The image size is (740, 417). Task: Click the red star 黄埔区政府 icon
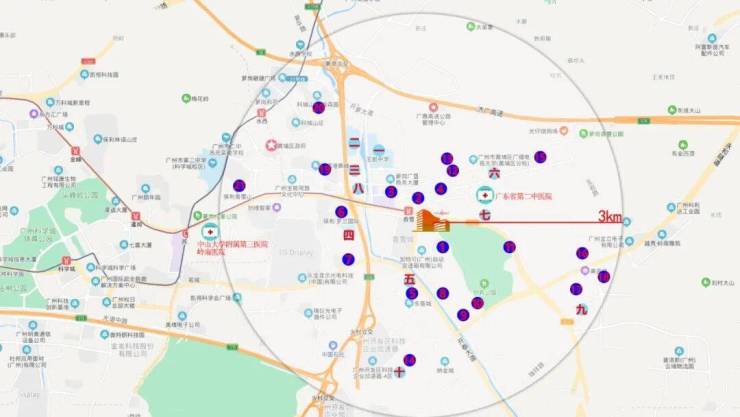270,146
